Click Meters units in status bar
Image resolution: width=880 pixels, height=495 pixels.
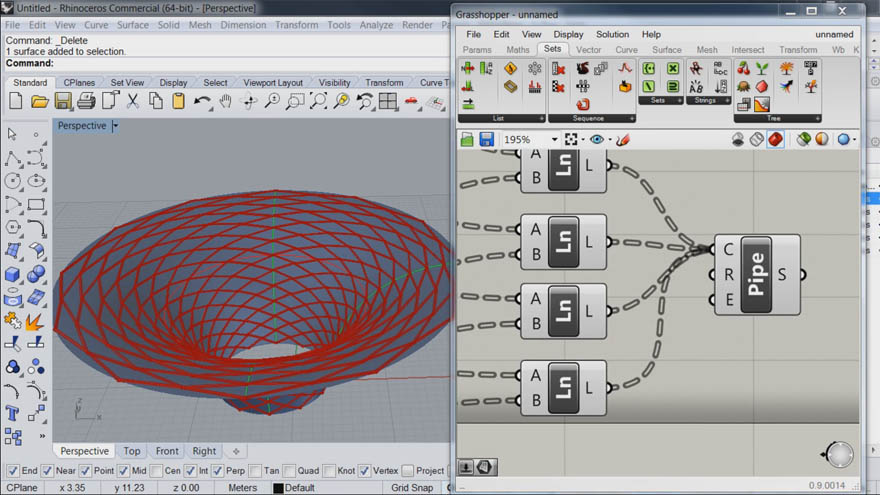click(242, 488)
